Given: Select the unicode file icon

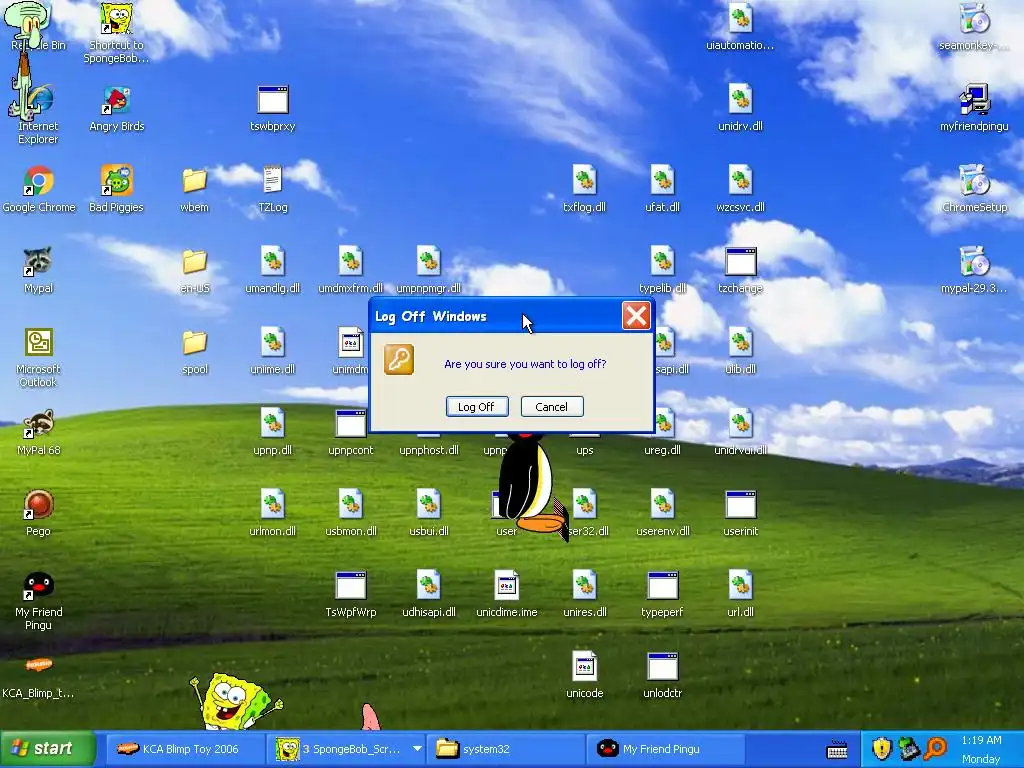Looking at the screenshot, I should point(584,675).
